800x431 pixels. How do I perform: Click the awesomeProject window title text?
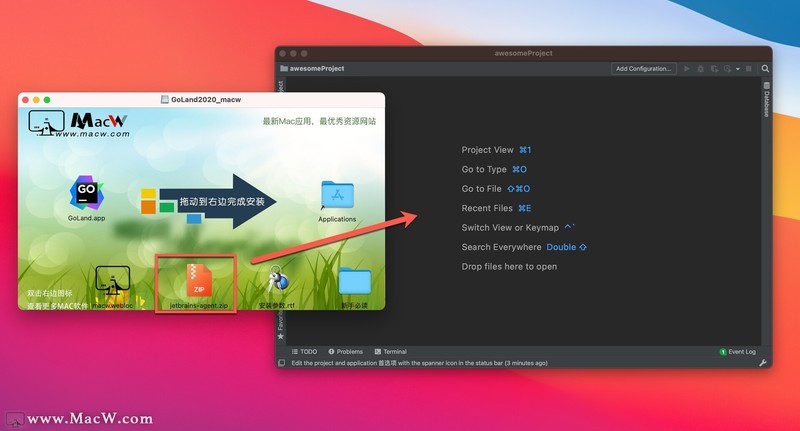pos(523,53)
